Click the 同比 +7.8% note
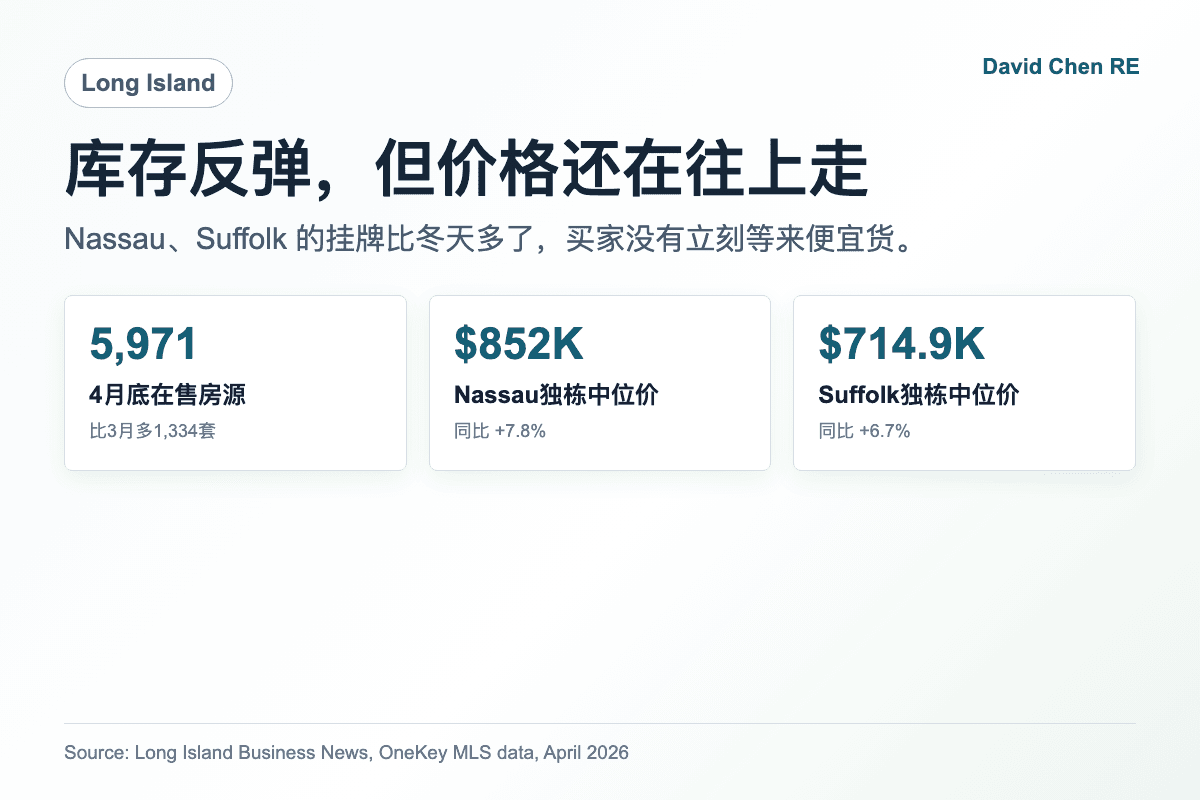The width and height of the screenshot is (1200, 800). [x=500, y=431]
